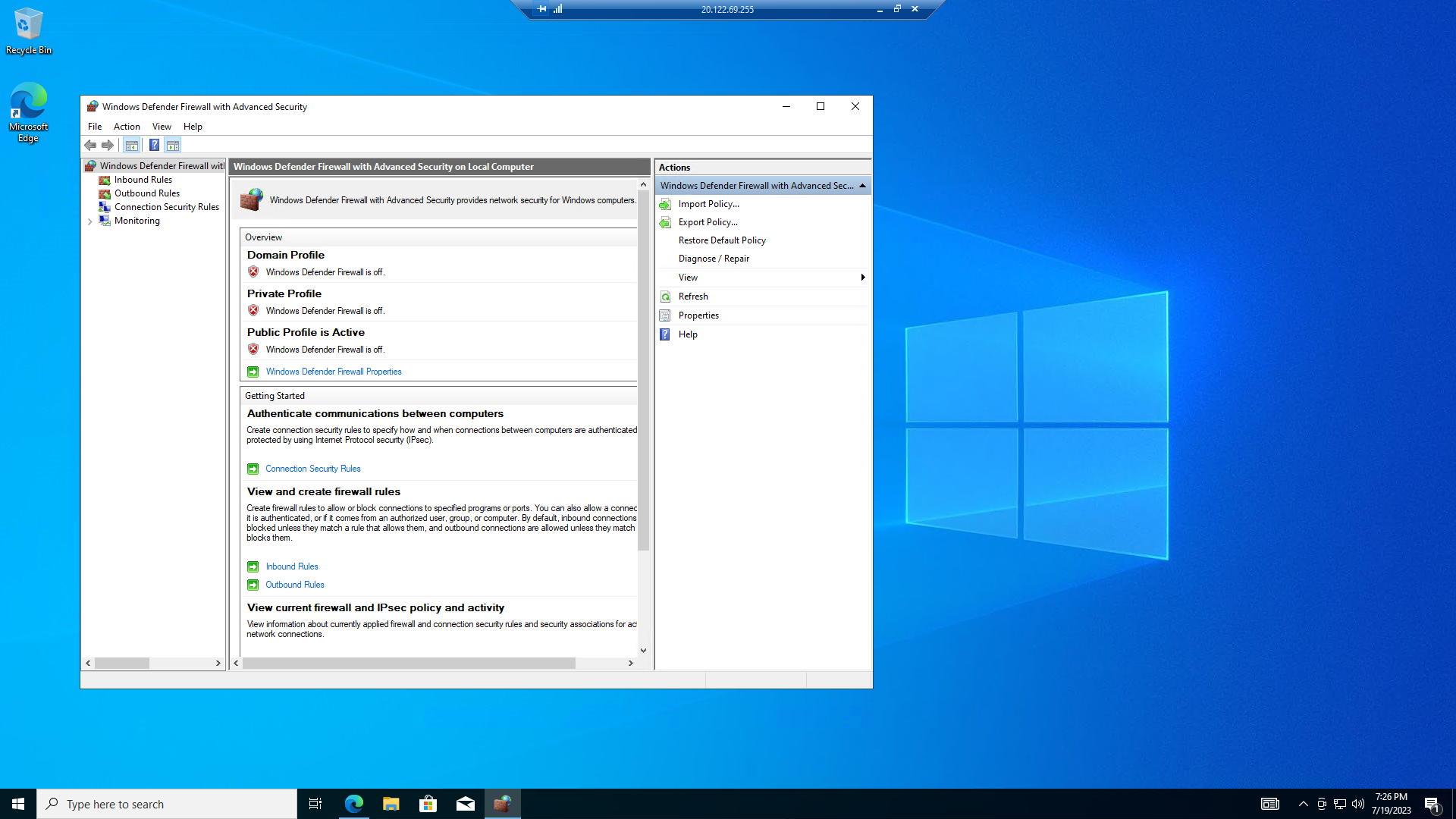Open the volume control in system tray
The image size is (1456, 819).
tap(1358, 804)
